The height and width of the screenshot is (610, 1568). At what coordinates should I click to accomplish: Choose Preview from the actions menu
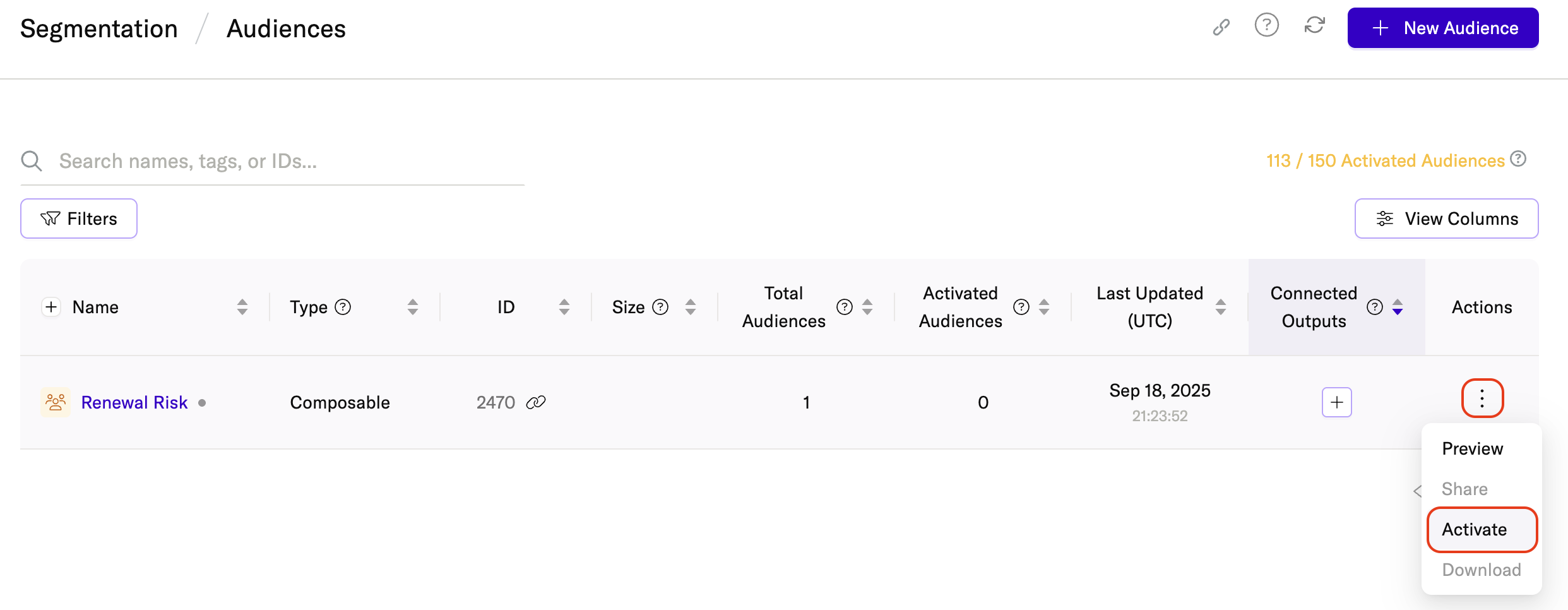click(x=1472, y=448)
